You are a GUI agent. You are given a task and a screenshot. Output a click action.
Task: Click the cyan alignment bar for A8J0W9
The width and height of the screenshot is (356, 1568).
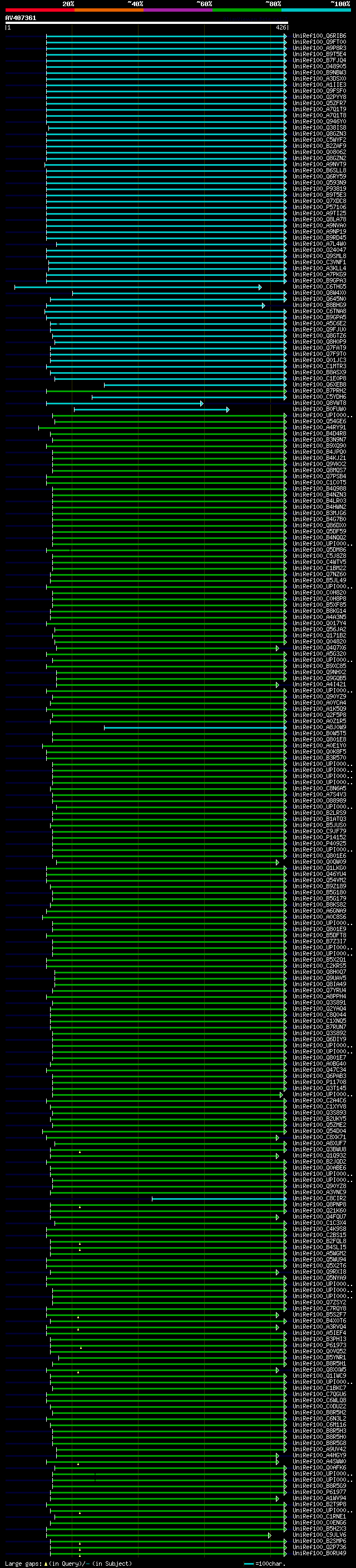point(195,728)
